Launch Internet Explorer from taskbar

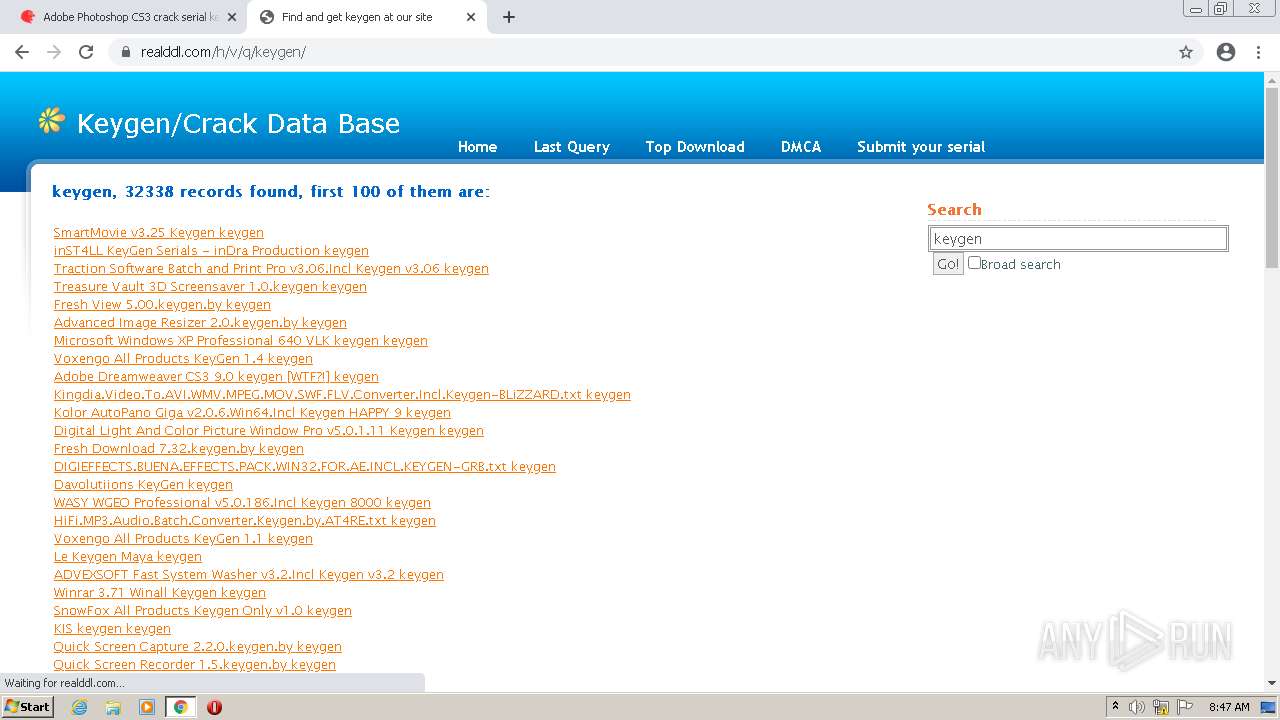coord(79,707)
